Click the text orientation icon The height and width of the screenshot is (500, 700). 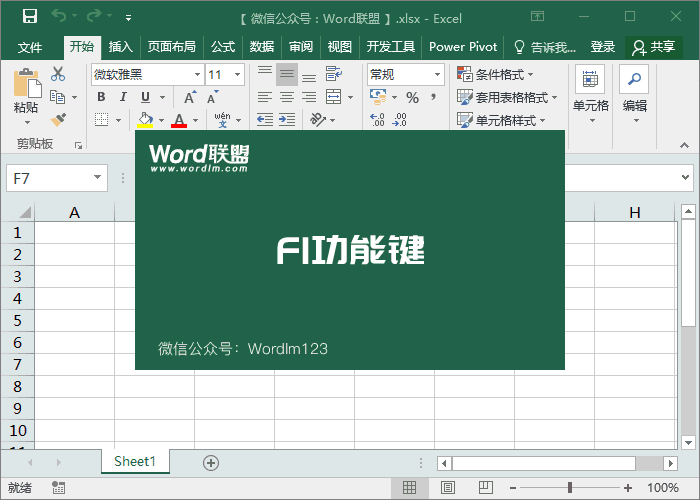click(318, 120)
